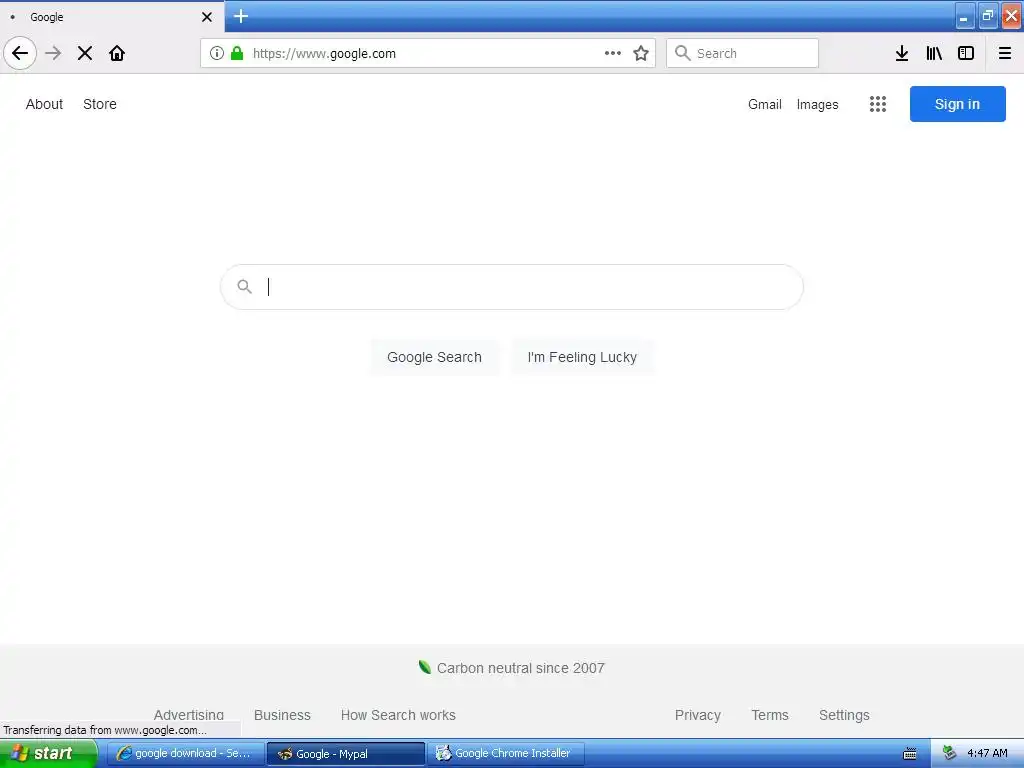Open the Gmail link

tap(765, 104)
